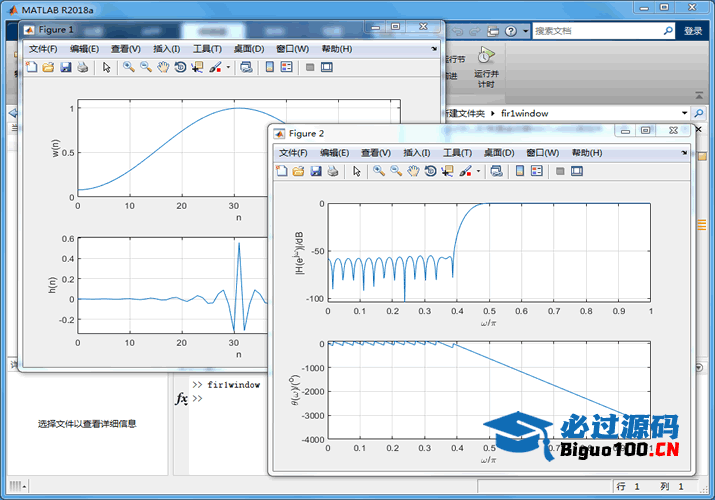715x500 pixels.
Task: Click Hide Plot Tools icon in Figure 1
Action: [310, 67]
